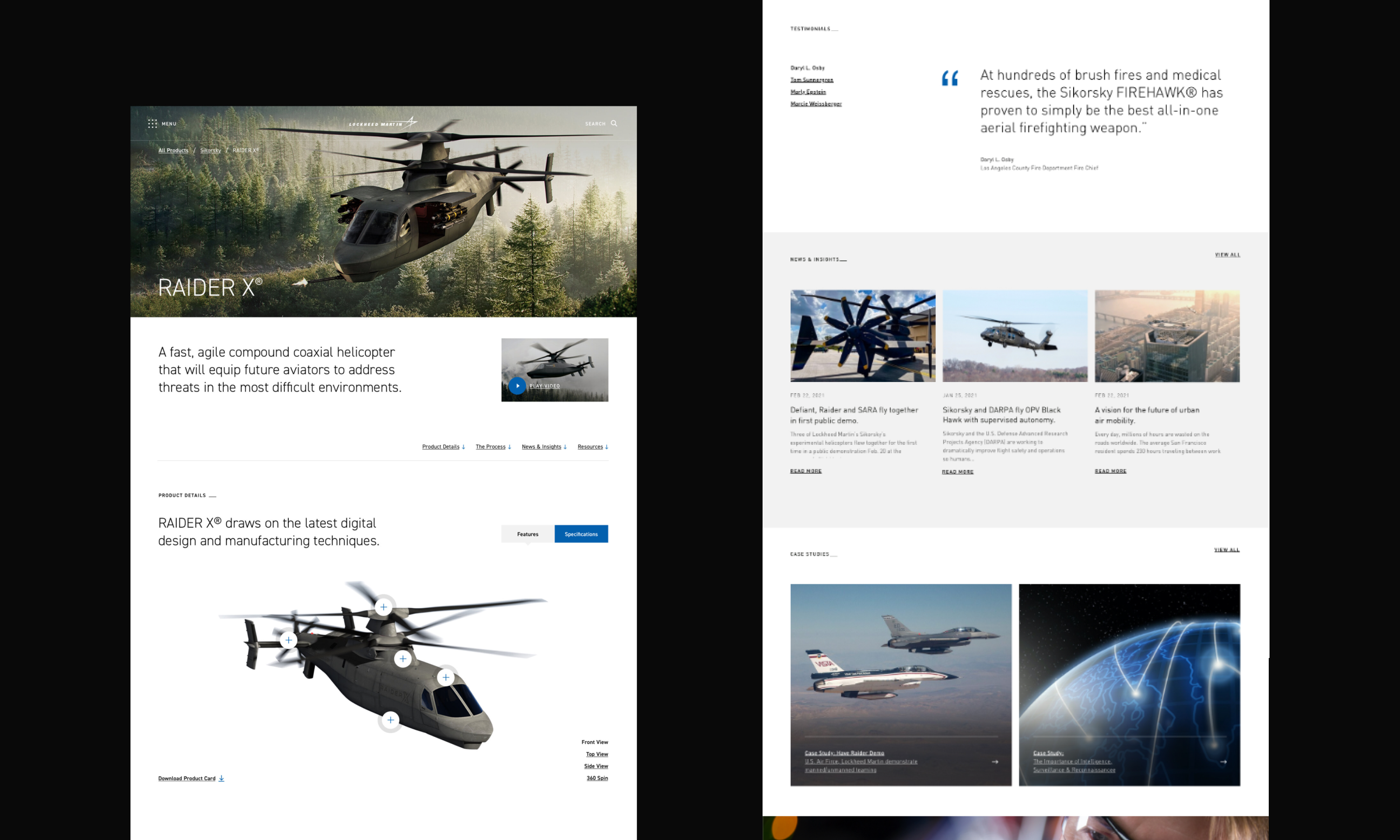
Task: Click the 'JAN 25, 2021' article date
Action: click(960, 395)
